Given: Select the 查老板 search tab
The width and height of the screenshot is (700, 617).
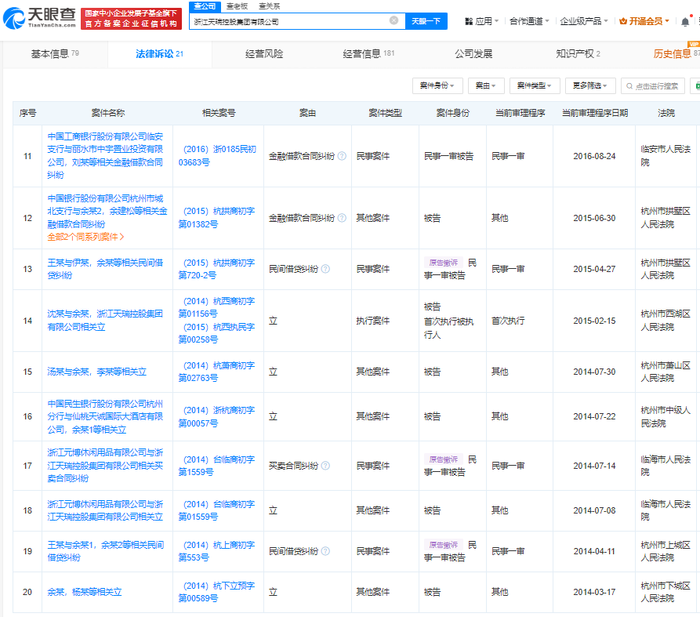Looking at the screenshot, I should pos(237,6).
